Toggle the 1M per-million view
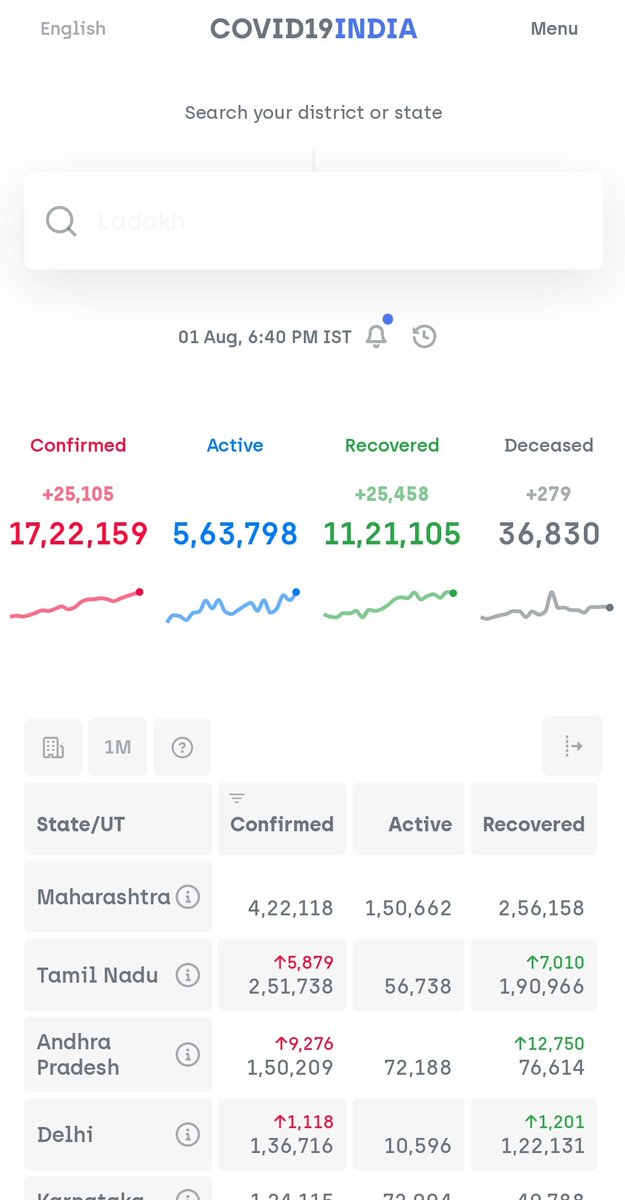Screen dimensions: 625x1200 tap(118, 747)
